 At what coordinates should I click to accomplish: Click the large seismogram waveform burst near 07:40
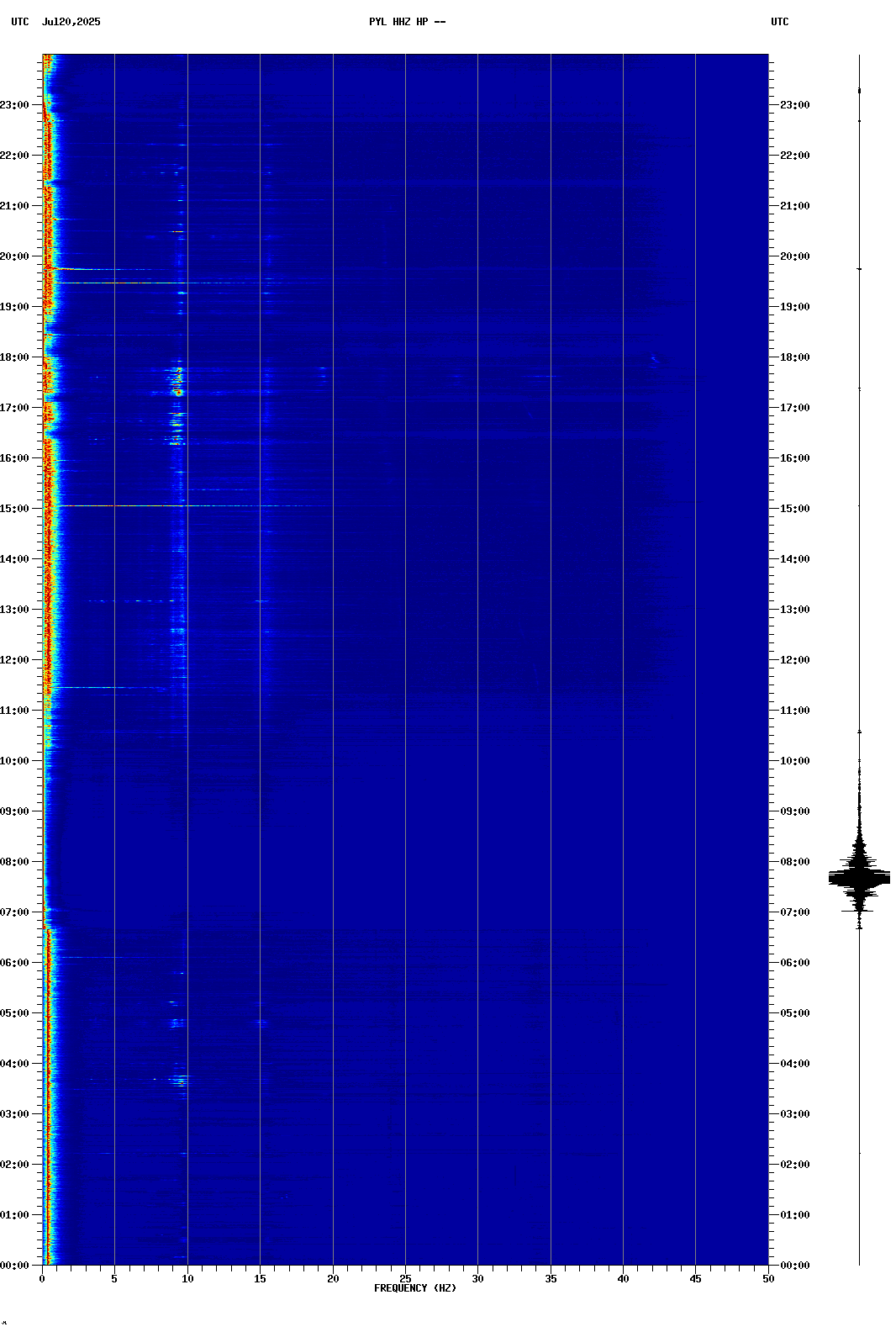(x=859, y=878)
